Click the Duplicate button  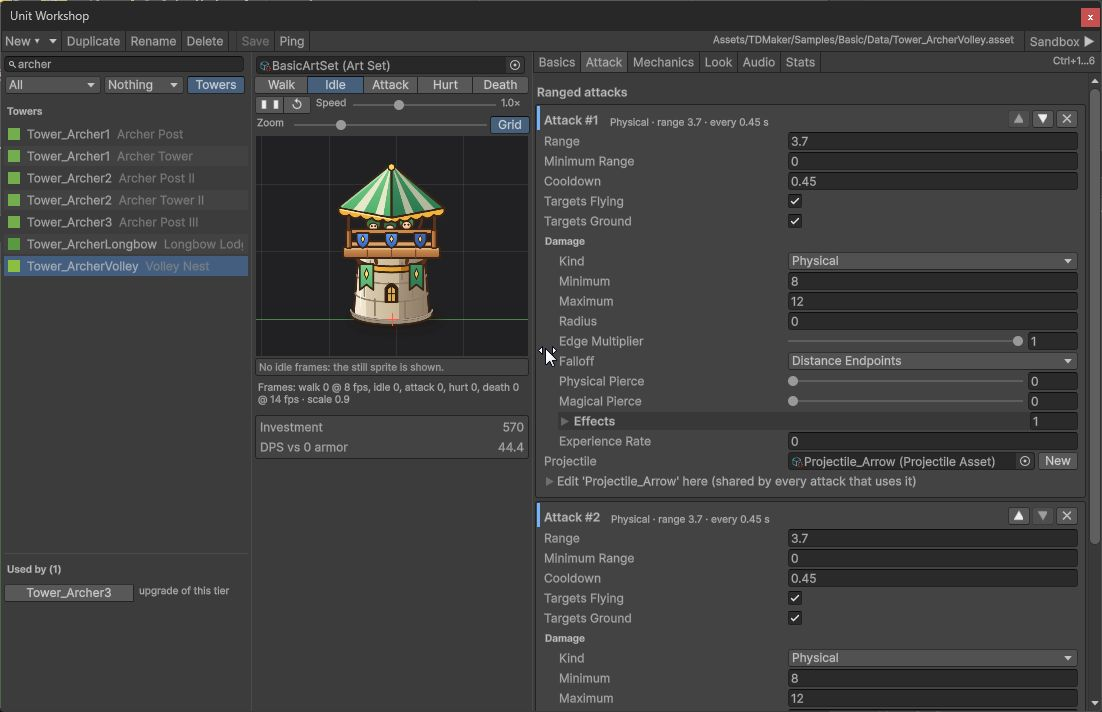coord(93,41)
